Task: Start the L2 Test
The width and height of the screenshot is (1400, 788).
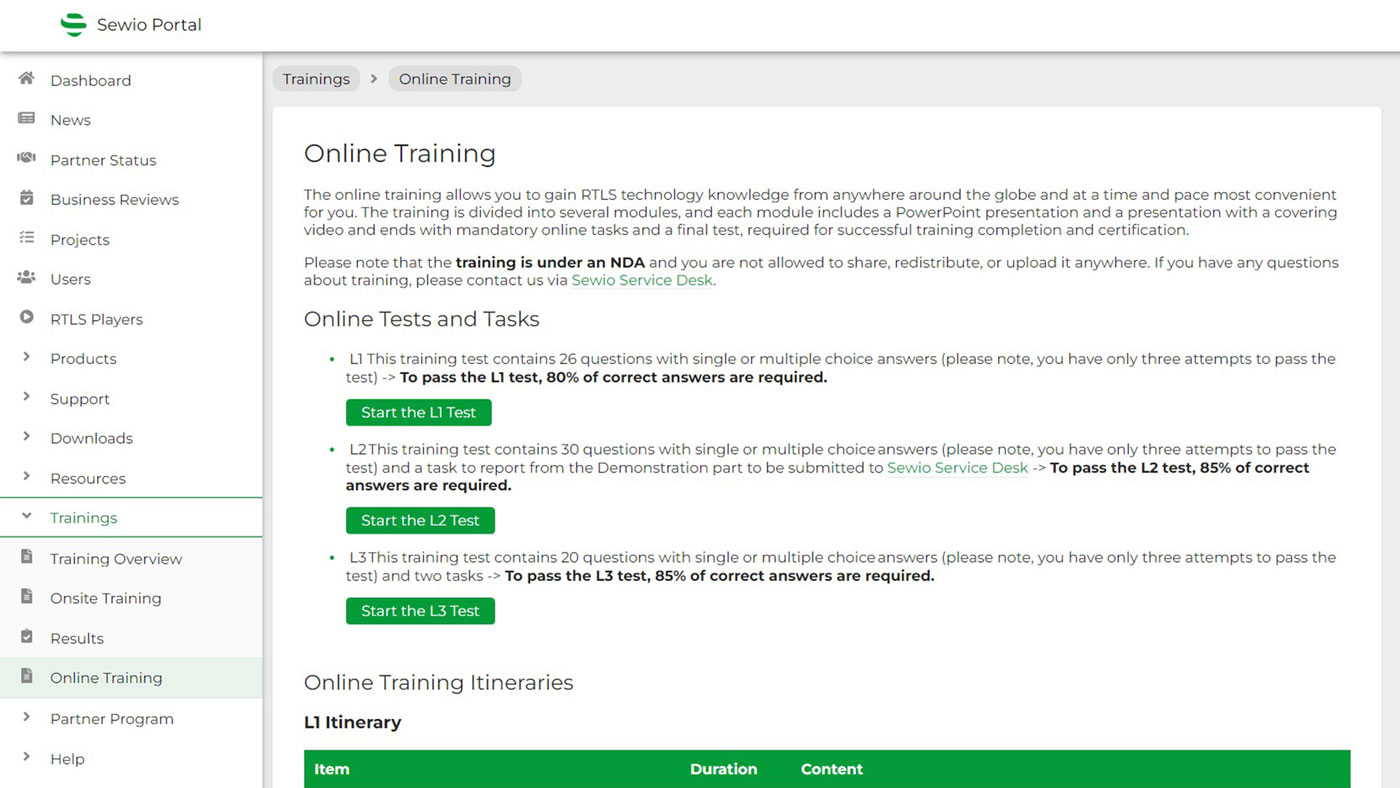Action: [x=420, y=520]
